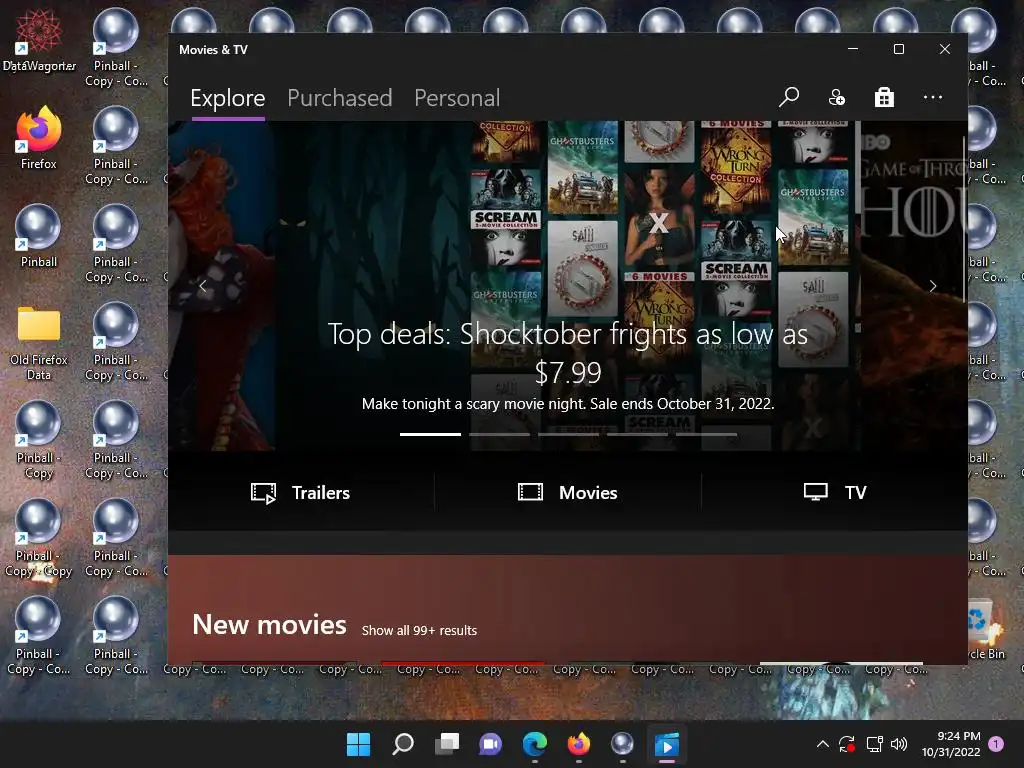Open the Trailers category

pos(300,492)
